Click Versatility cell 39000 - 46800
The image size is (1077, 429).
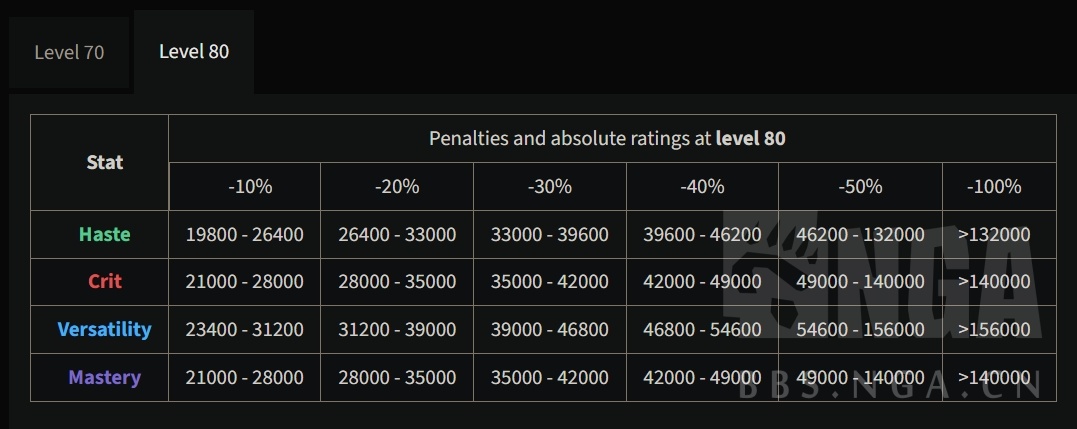tap(550, 330)
